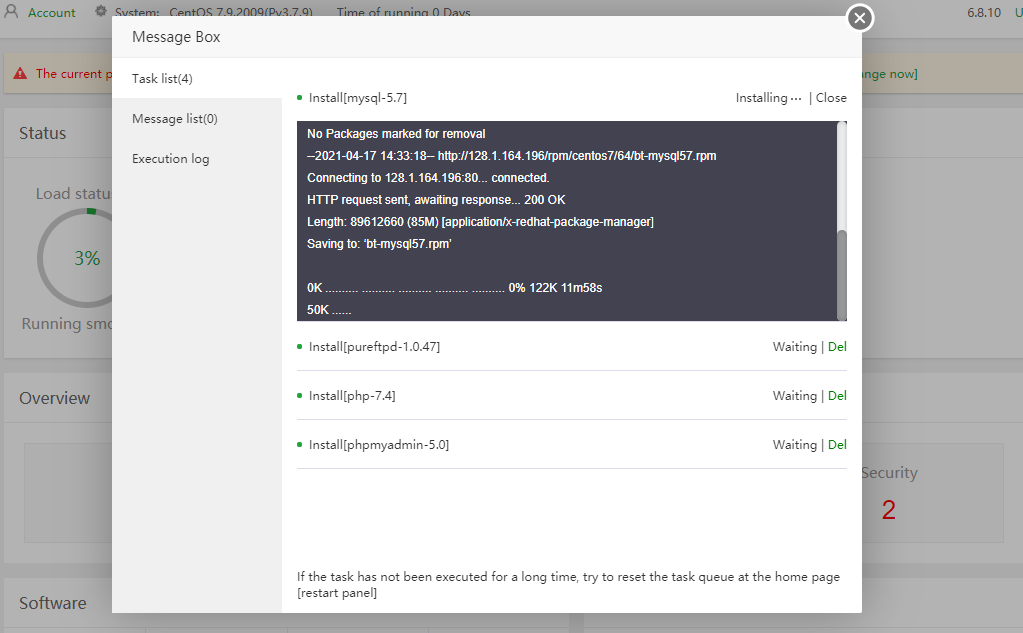Click the Load status 3% gauge
This screenshot has height=633, width=1023.
pos(86,258)
